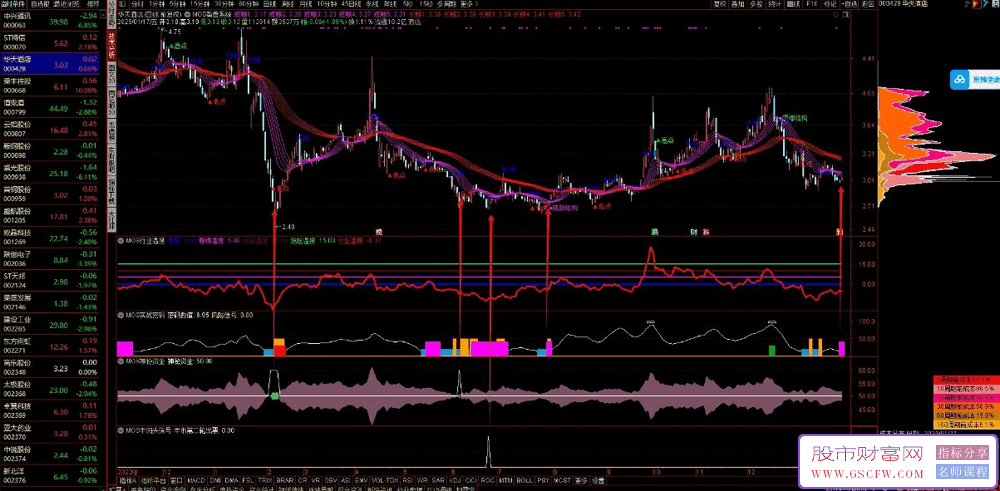Toggle the MOS行业温度 indicator circle icon
Screen dimensions: 1000x491
coord(121,242)
